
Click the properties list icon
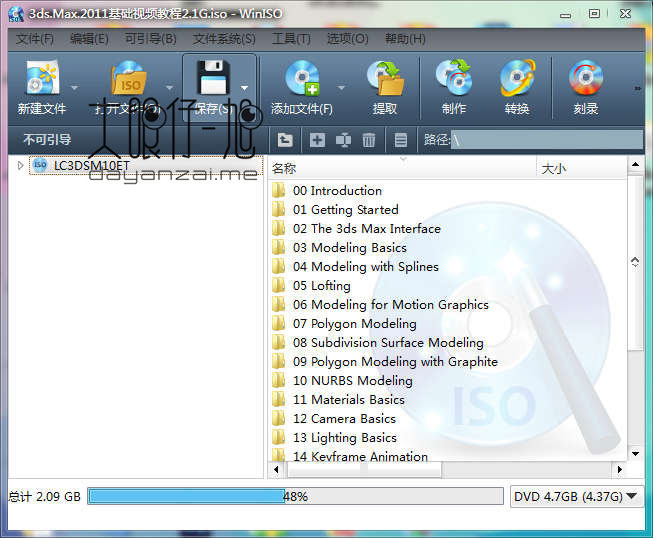click(401, 140)
